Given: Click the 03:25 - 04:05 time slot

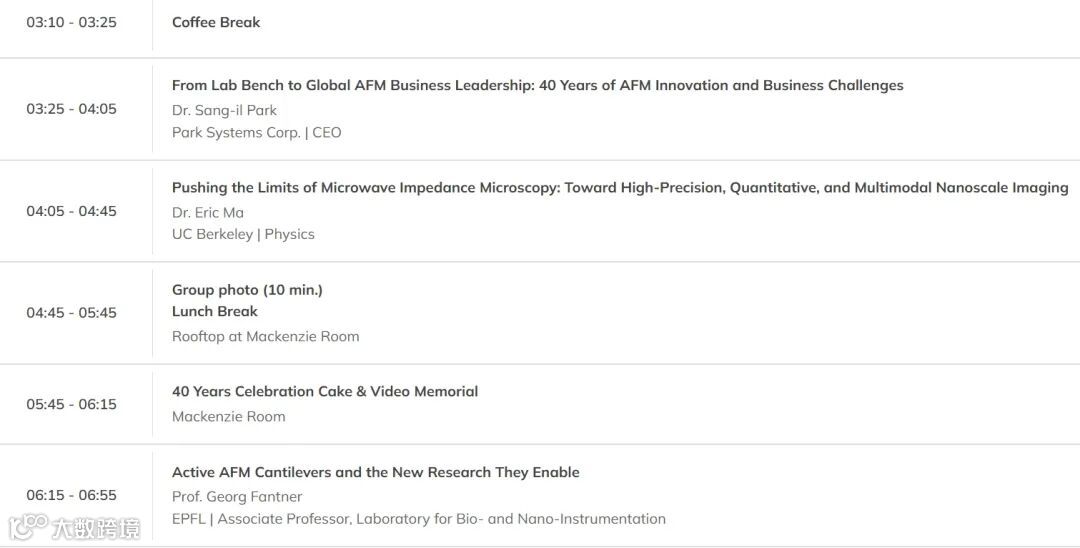Looking at the screenshot, I should tap(71, 109).
